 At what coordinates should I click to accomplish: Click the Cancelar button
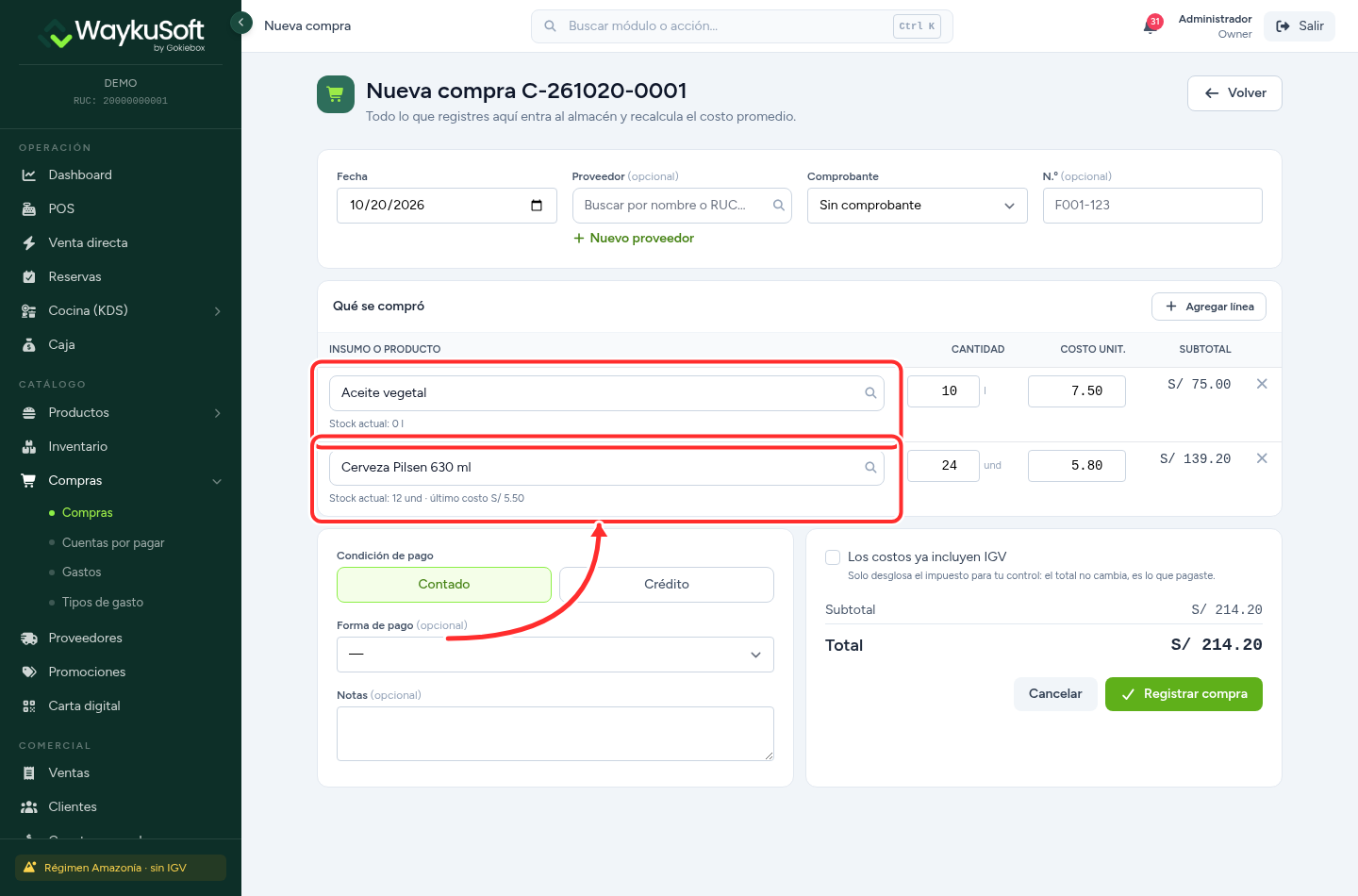1055,694
